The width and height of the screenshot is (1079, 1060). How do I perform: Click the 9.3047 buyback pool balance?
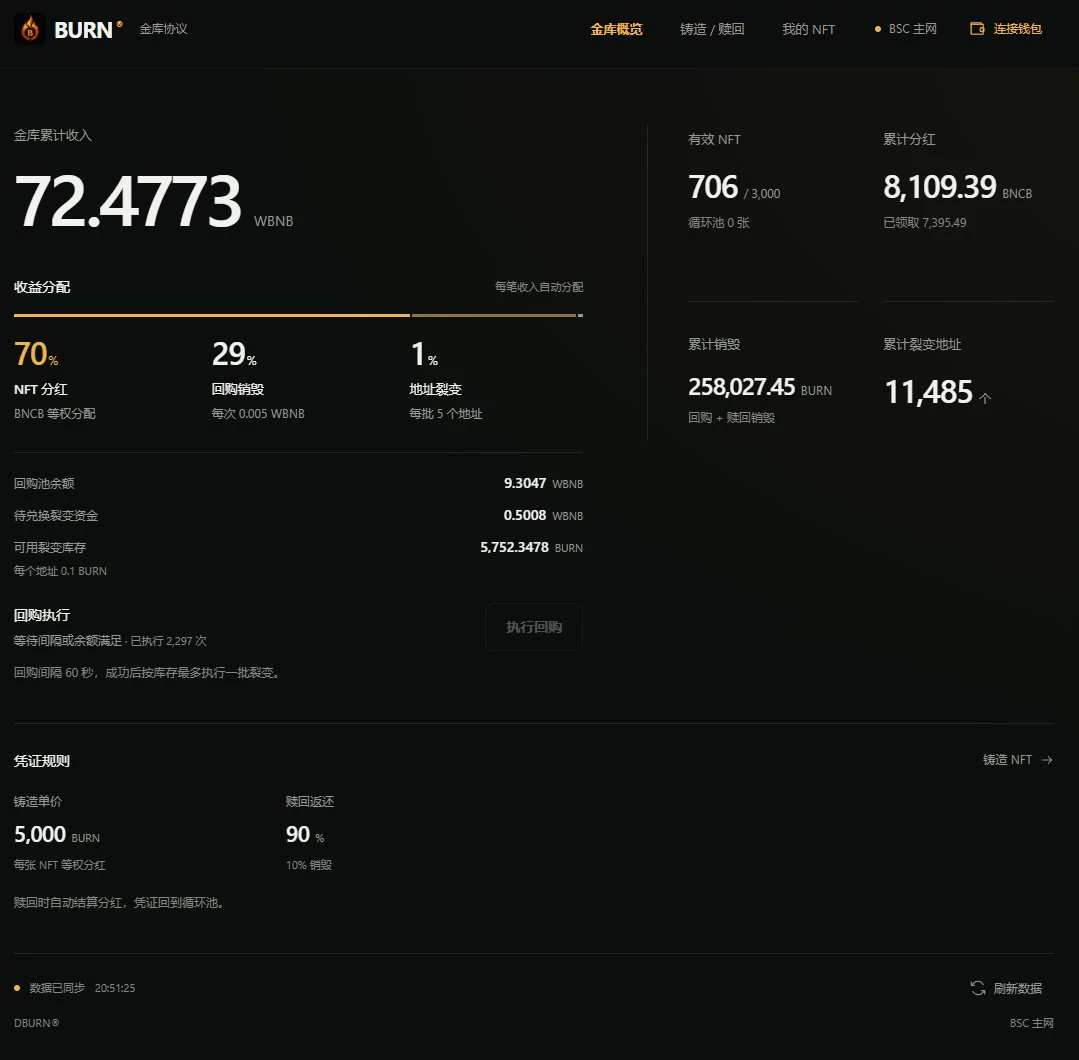(525, 483)
